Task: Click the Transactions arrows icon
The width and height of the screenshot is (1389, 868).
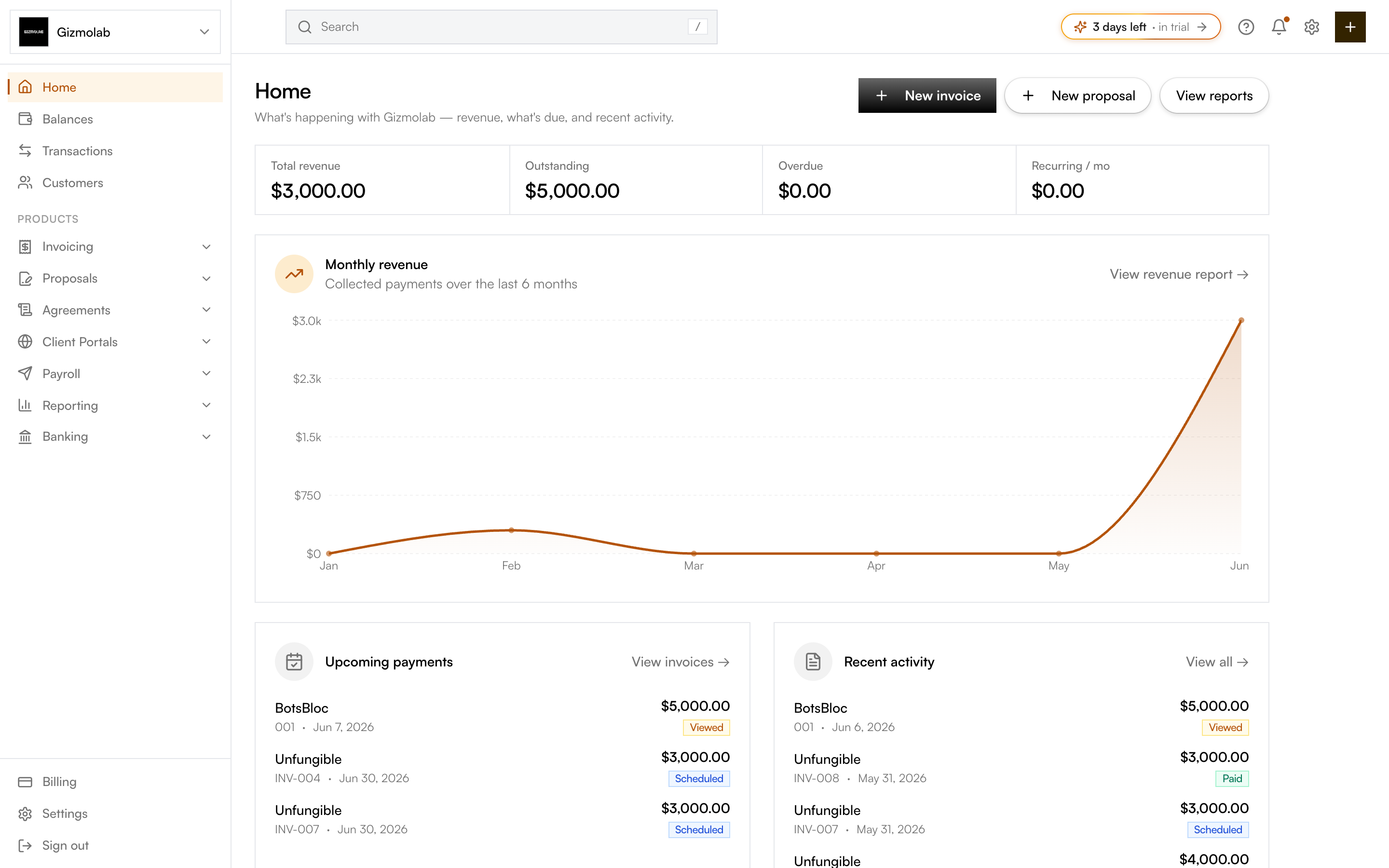Action: (25, 151)
